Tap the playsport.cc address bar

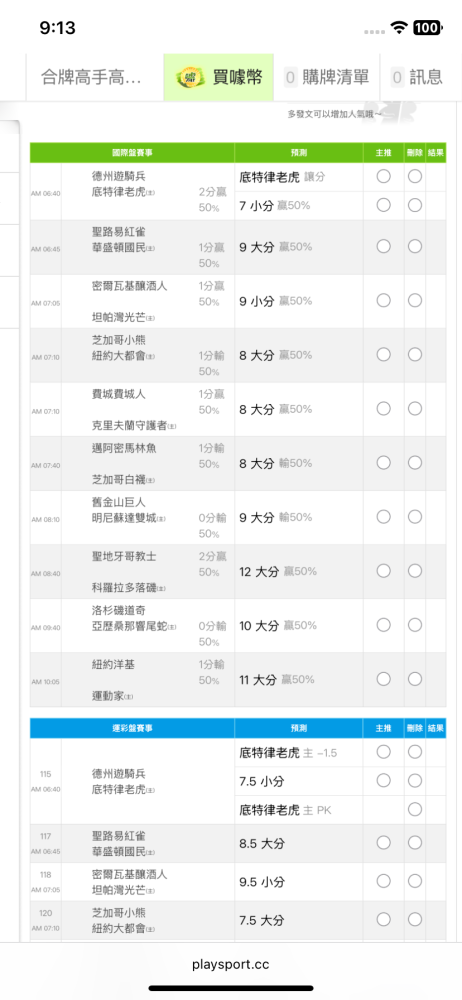tap(230, 964)
